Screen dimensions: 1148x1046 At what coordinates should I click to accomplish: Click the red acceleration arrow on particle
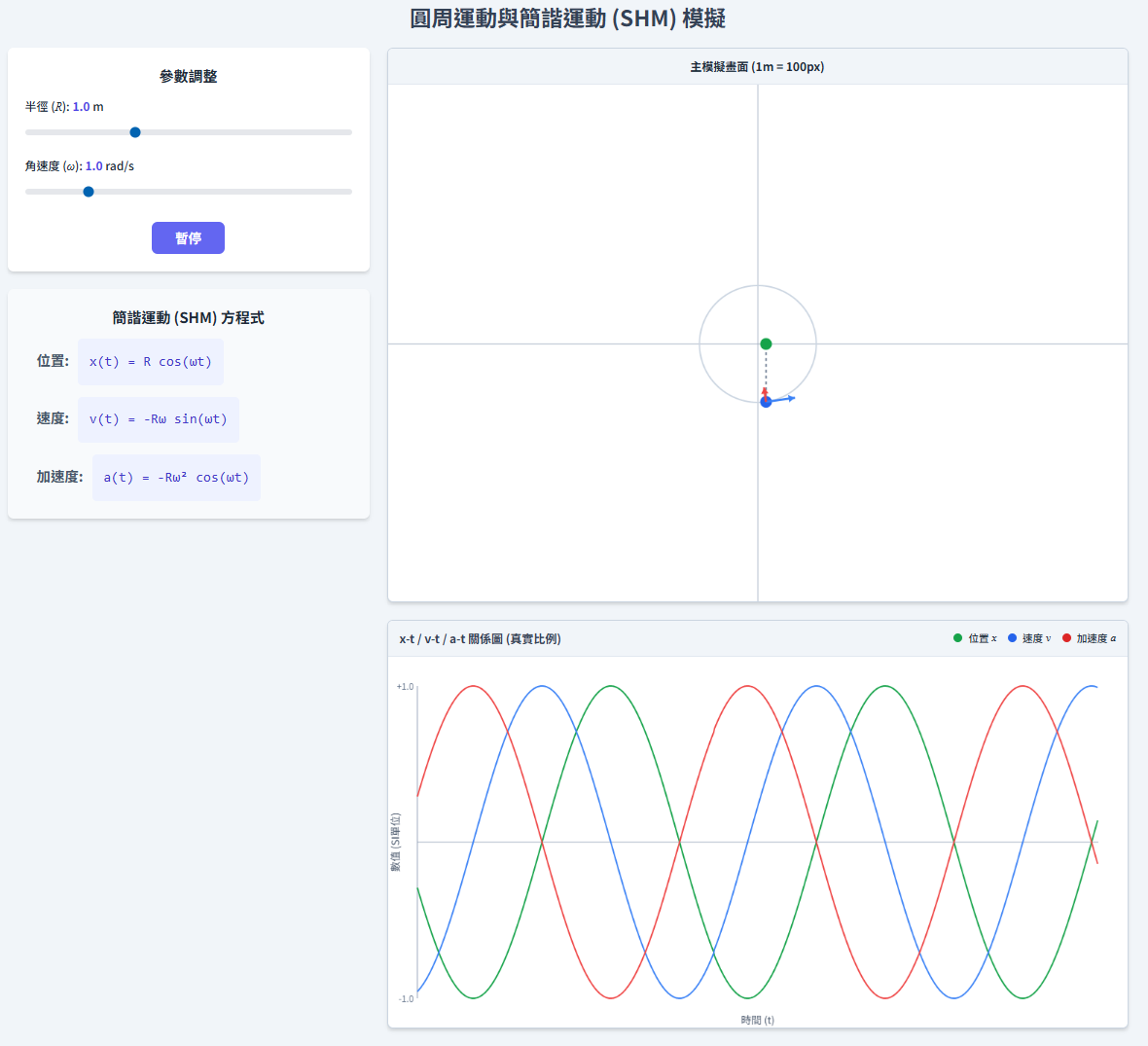coord(765,391)
